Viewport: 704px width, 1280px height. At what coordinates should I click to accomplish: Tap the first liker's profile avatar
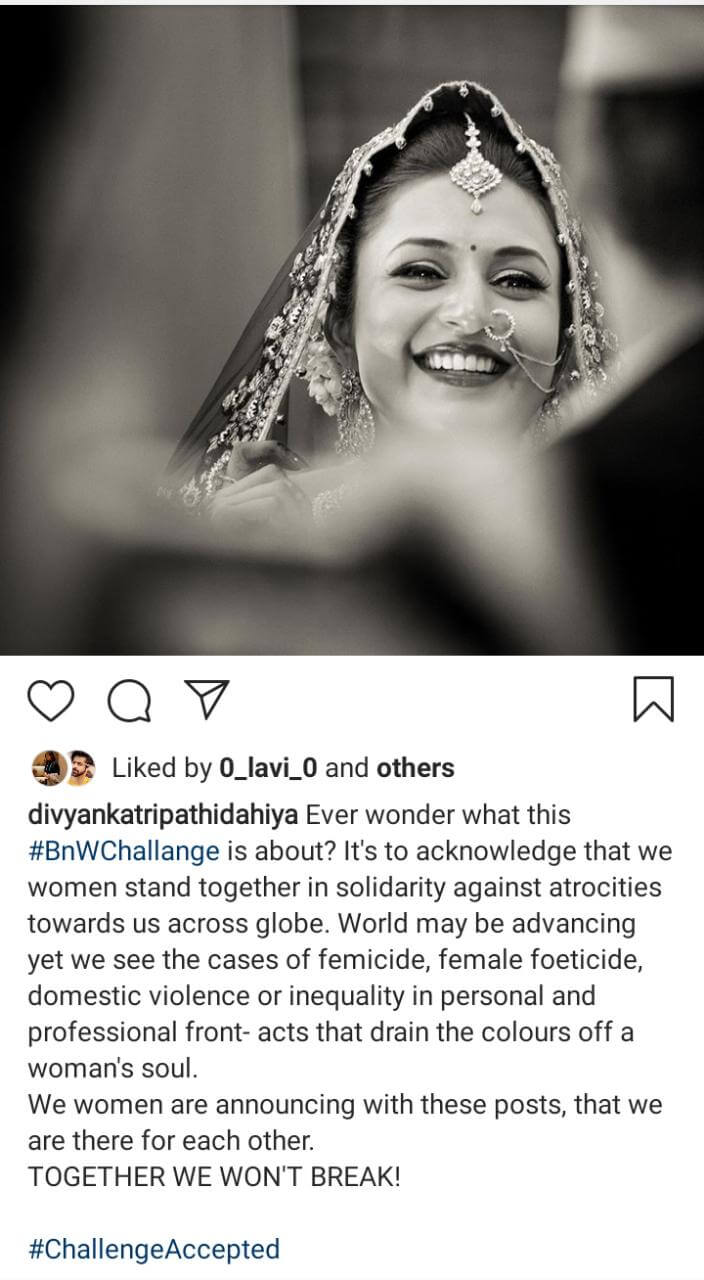(x=46, y=768)
